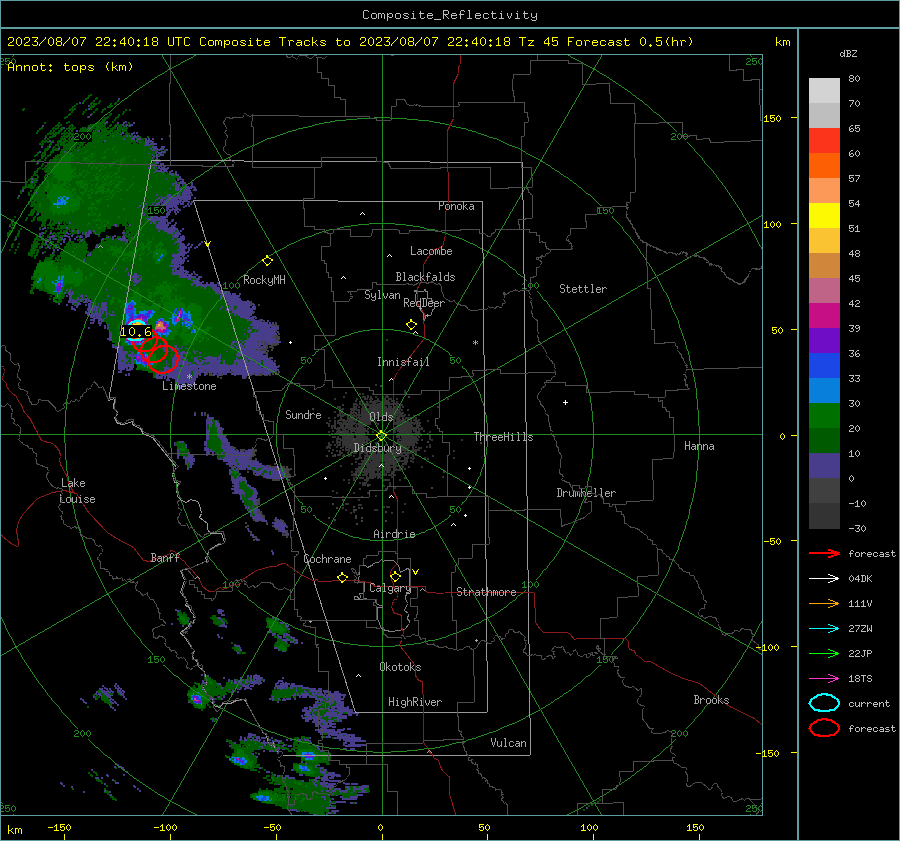This screenshot has width=900, height=841.
Task: Click the Limestone label
Action: click(189, 386)
